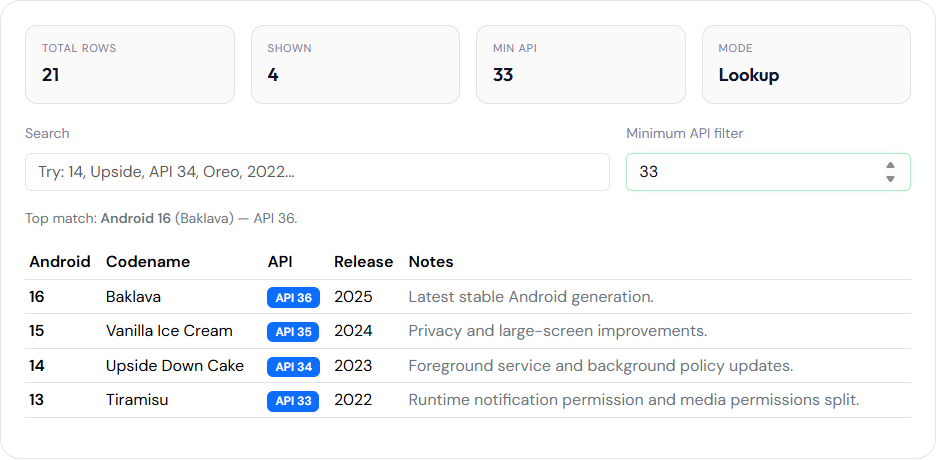Select the Vanilla Ice Cream cell
Image resolution: width=936 pixels, height=460 pixels.
pos(169,331)
